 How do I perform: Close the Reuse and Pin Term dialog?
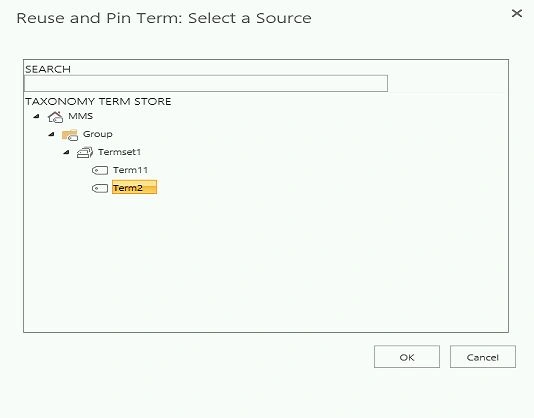pos(517,13)
